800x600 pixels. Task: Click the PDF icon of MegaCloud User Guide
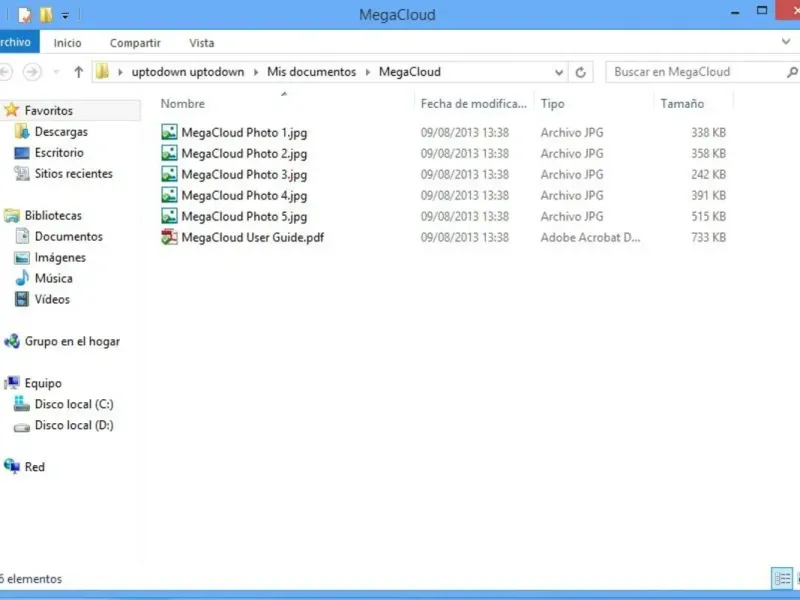[x=169, y=237]
